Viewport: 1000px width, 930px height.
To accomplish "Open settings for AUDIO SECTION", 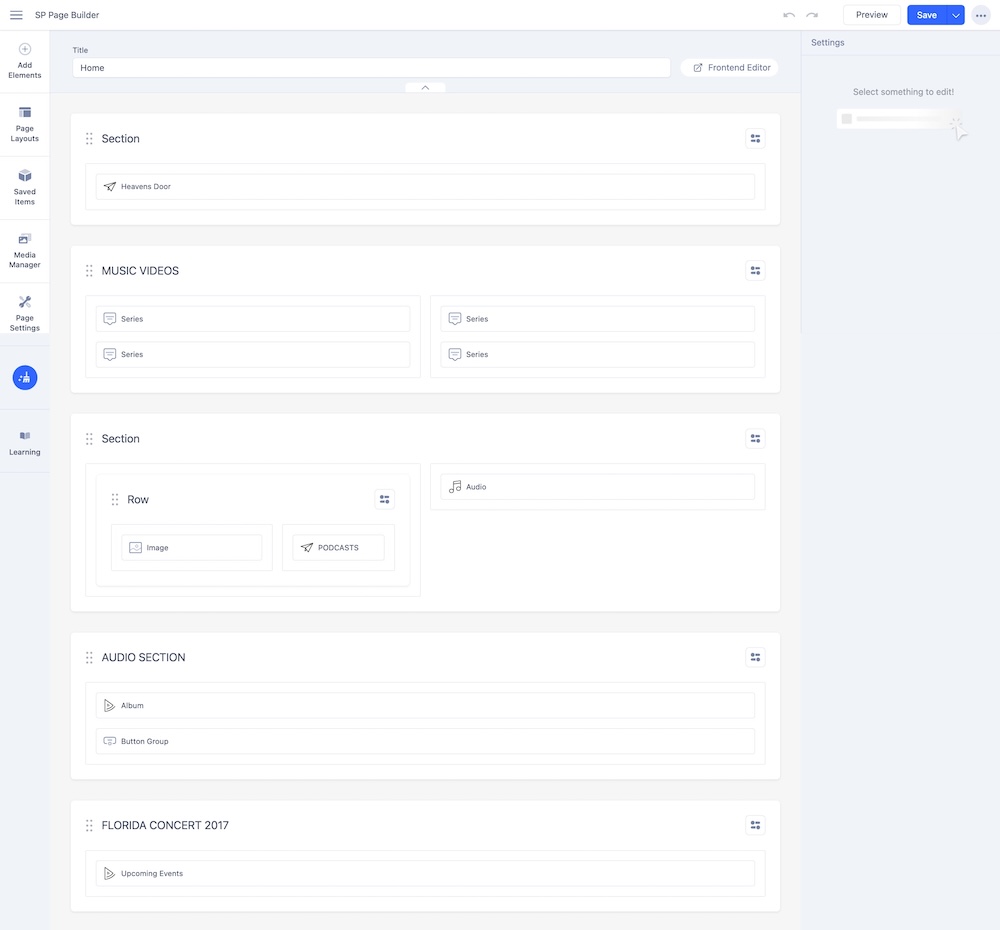I will click(x=755, y=658).
